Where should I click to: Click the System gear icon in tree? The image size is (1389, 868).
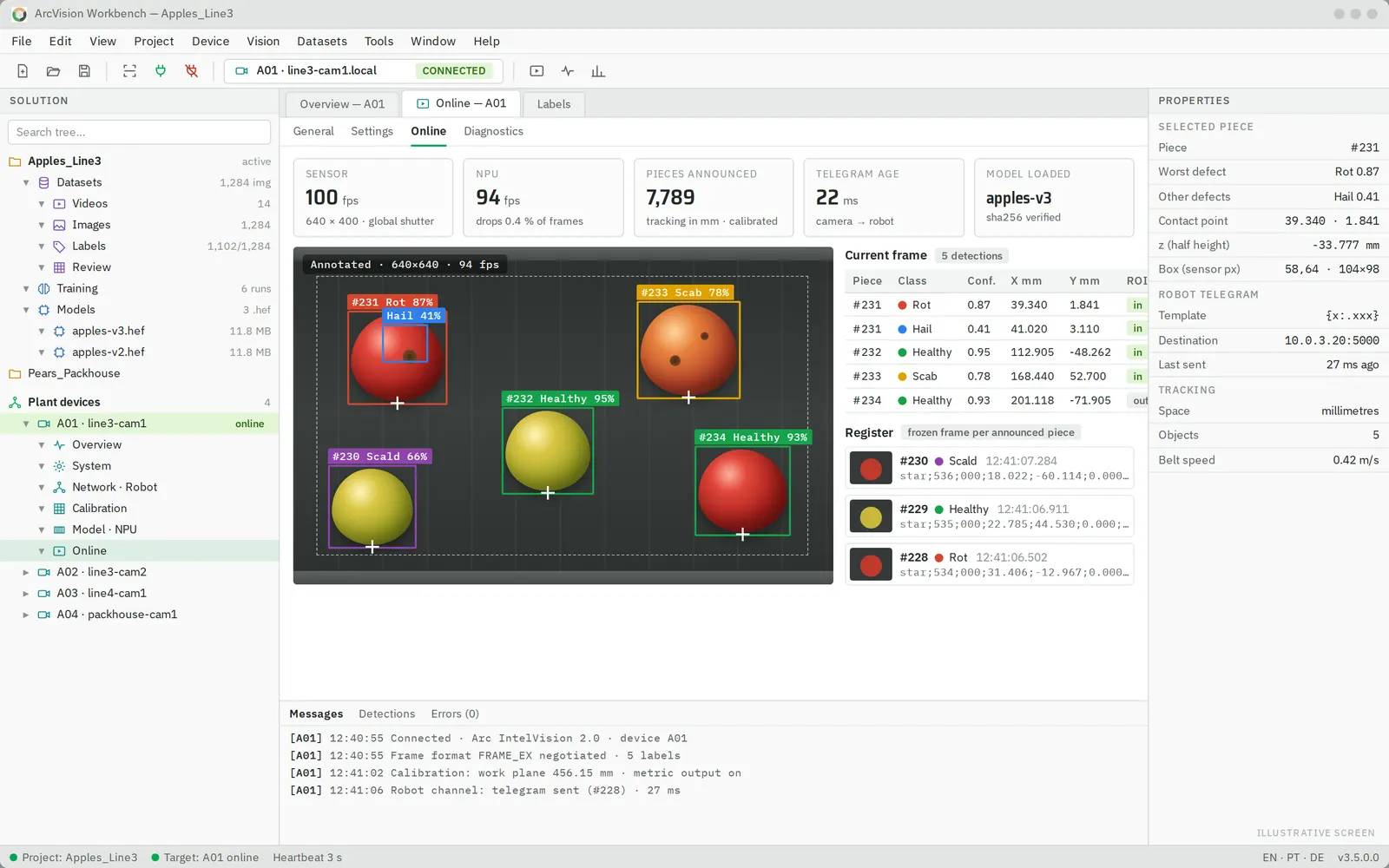59,466
